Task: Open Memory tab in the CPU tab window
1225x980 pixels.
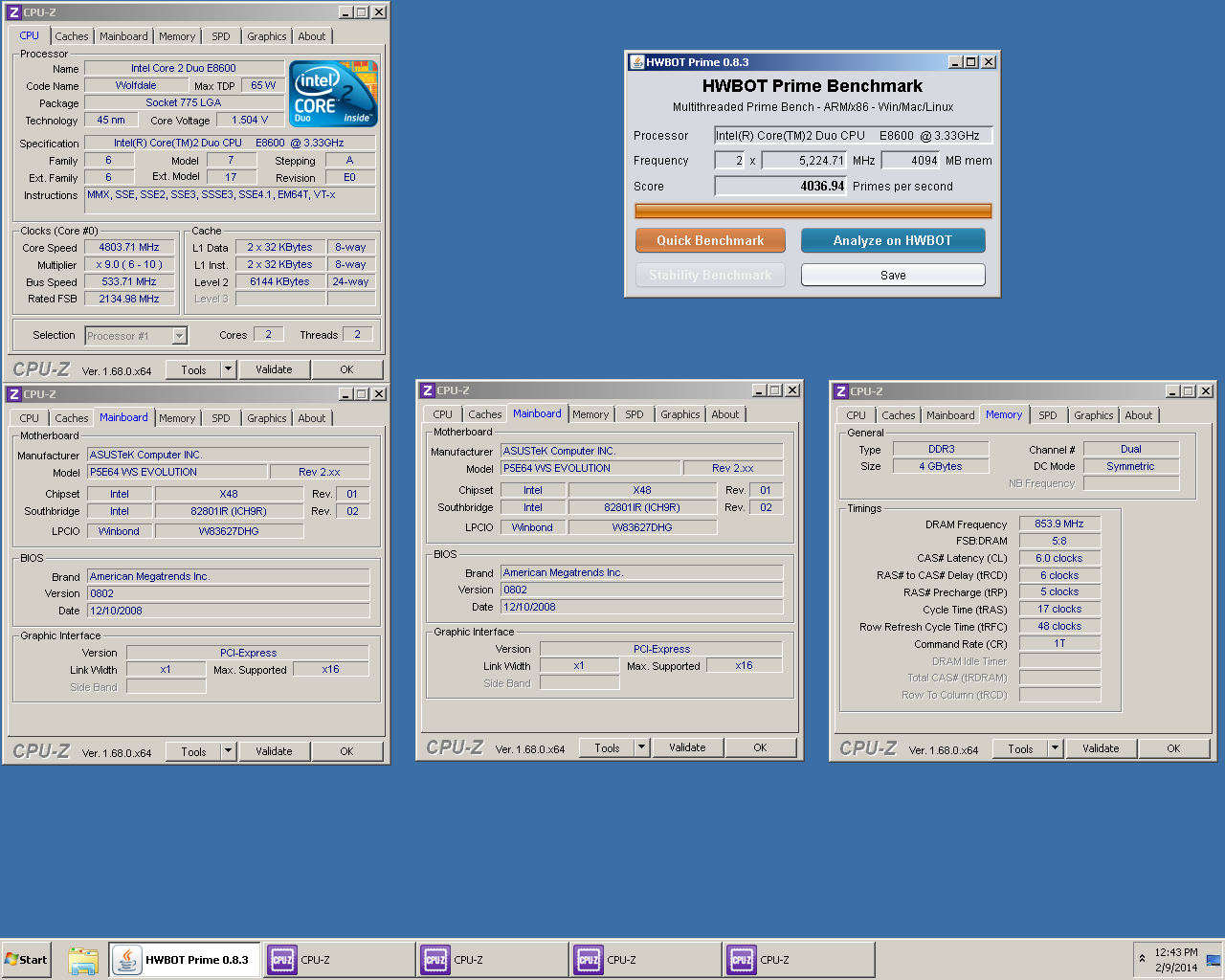Action: 177,36
